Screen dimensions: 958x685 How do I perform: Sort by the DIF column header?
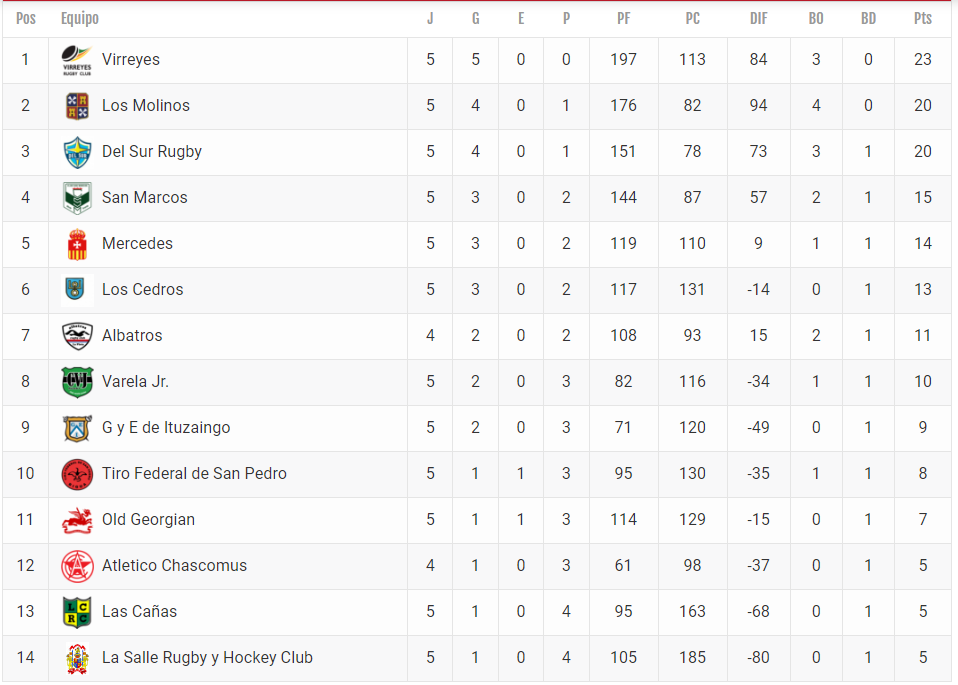(x=758, y=19)
